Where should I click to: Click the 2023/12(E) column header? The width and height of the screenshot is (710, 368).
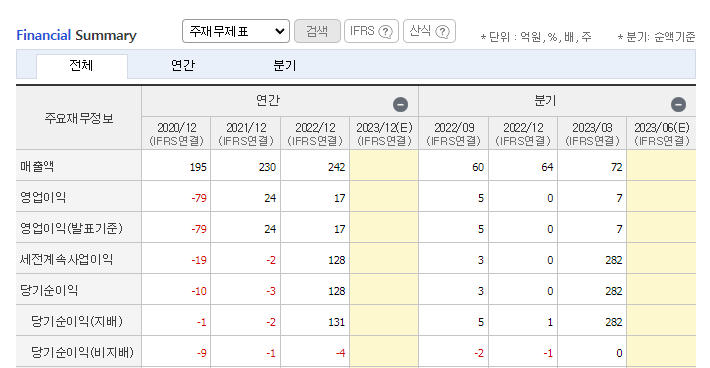(x=384, y=134)
